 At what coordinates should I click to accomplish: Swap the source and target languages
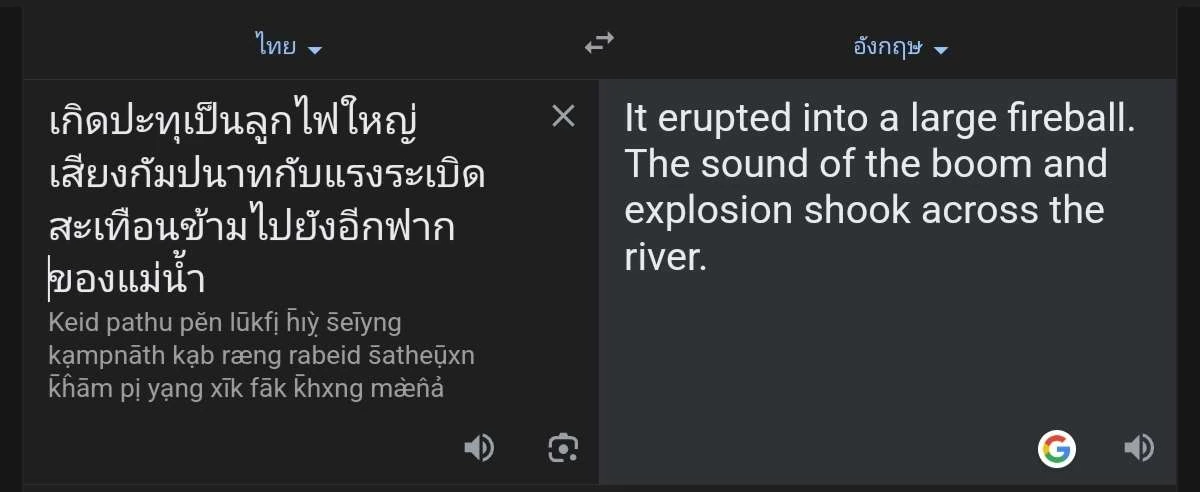coord(599,43)
